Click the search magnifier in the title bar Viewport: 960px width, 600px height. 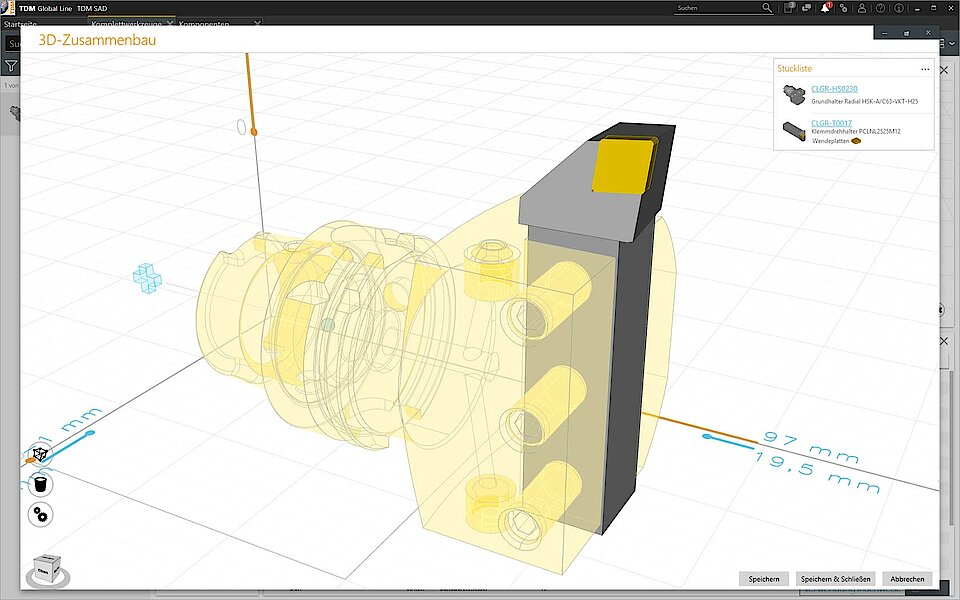[765, 7]
